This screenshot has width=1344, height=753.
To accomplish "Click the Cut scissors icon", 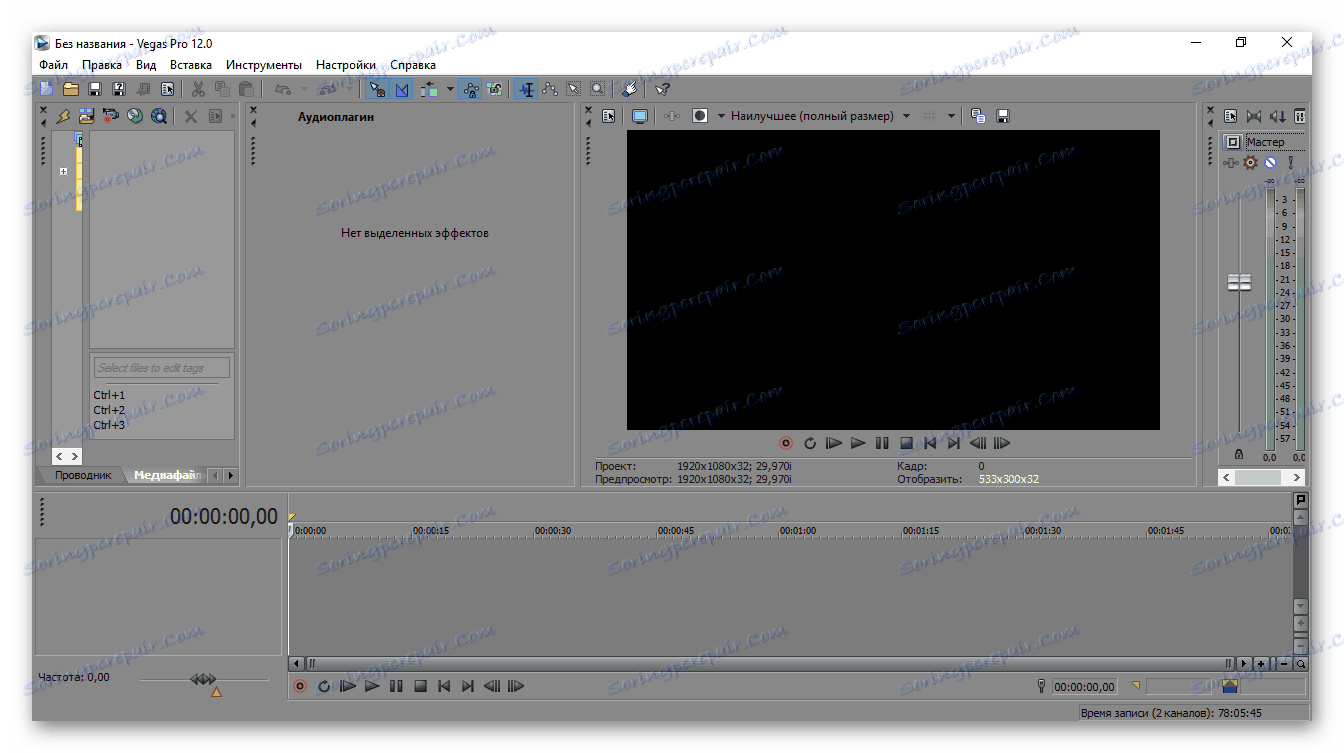I will click(x=197, y=88).
